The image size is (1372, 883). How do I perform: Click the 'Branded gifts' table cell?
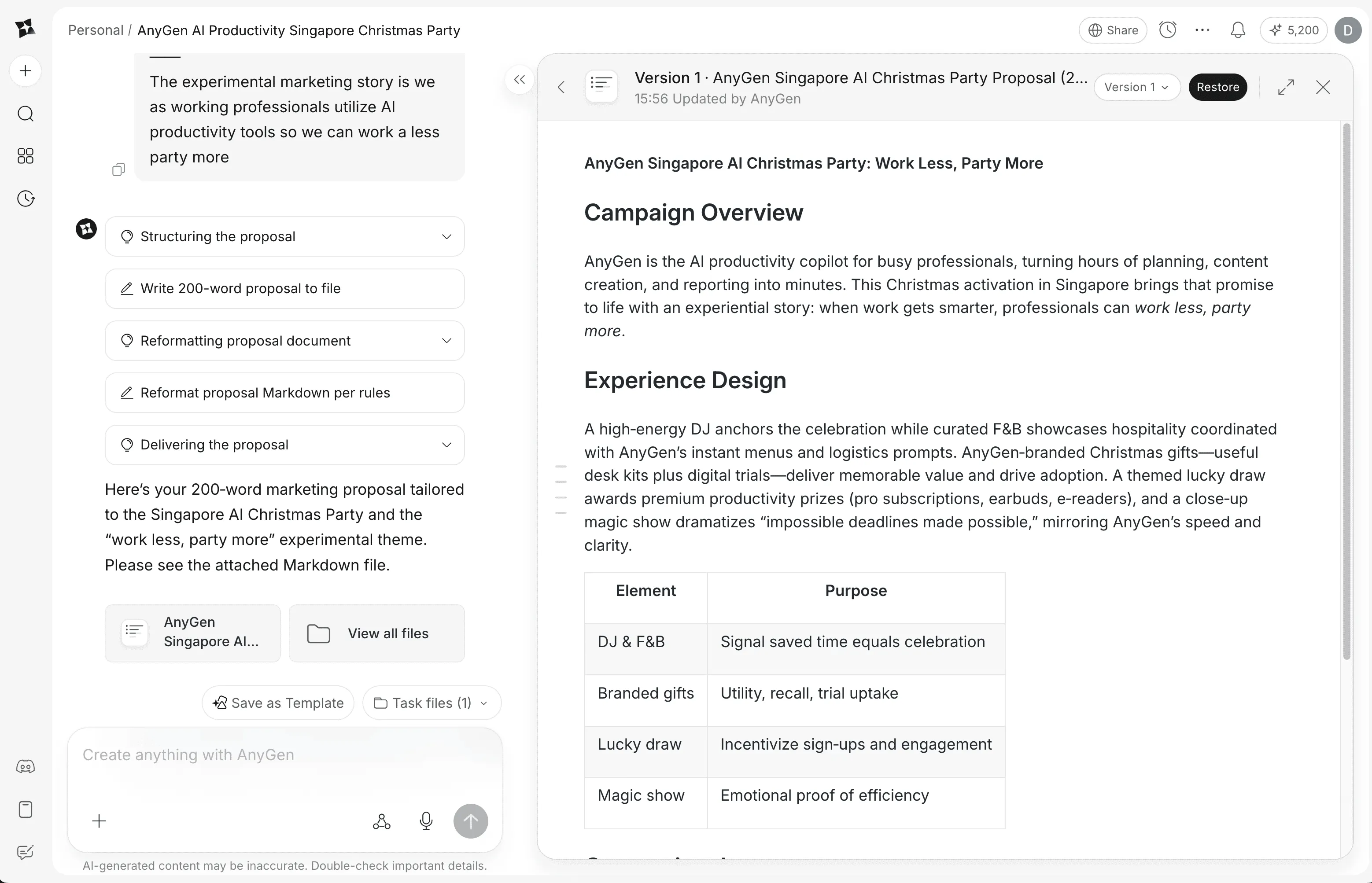point(646,701)
